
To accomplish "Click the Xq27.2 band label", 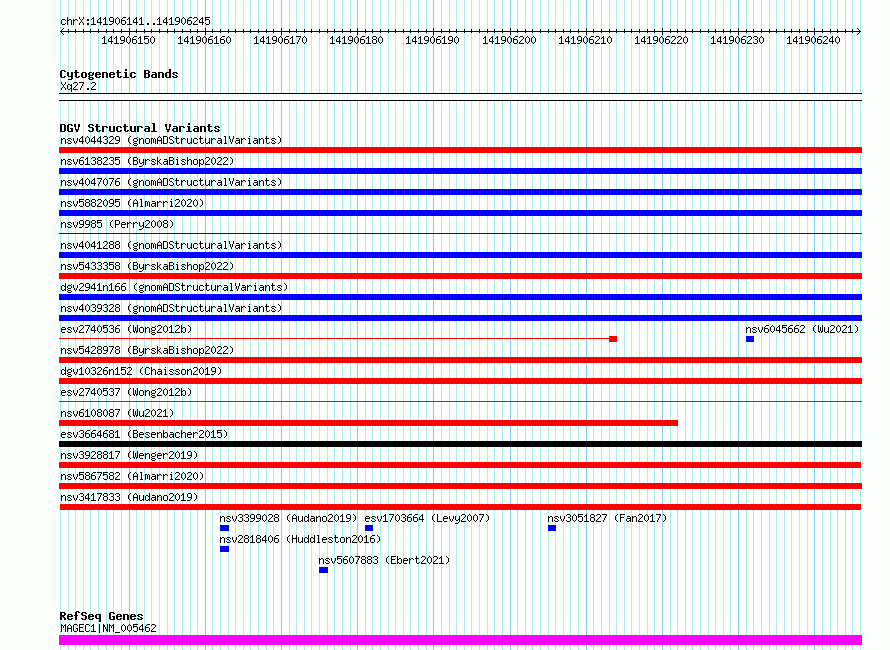I will [x=78, y=87].
